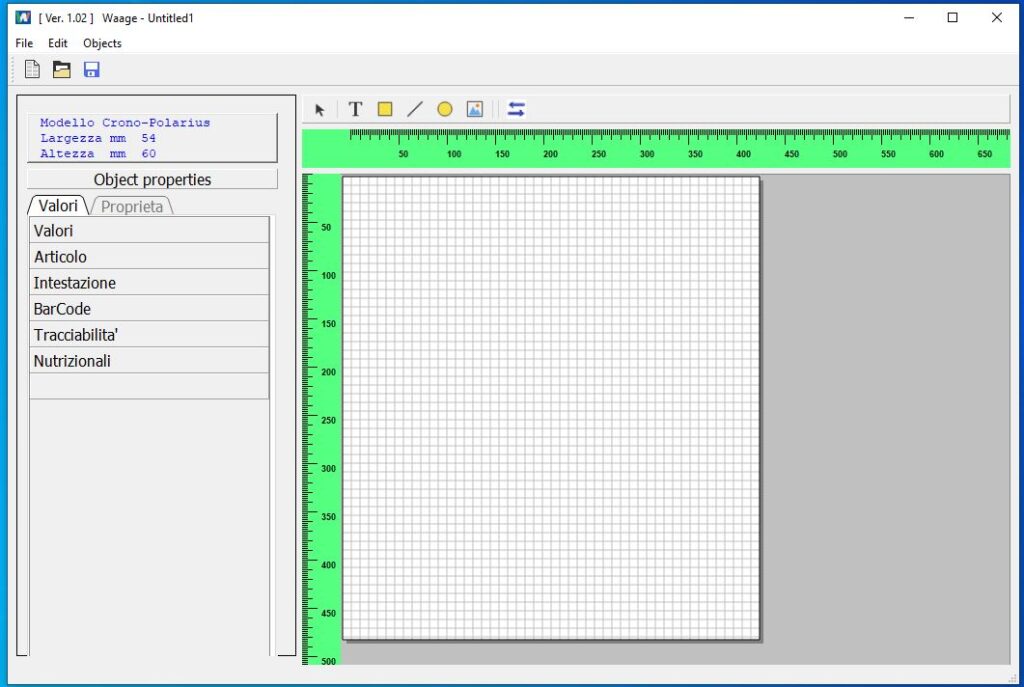1024x687 pixels.
Task: Click the New document icon
Action: pos(32,70)
